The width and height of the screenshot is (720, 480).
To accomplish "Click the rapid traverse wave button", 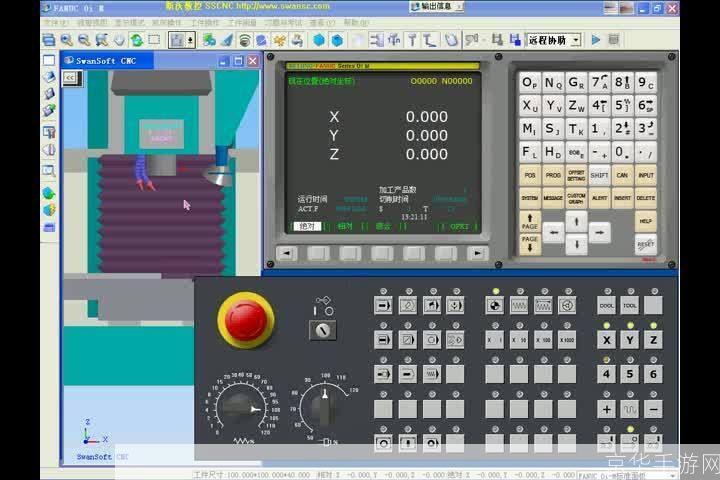I will coord(630,409).
